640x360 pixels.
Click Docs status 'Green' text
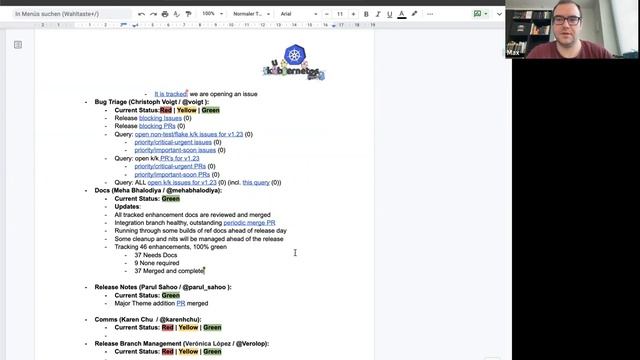pyautogui.click(x=171, y=199)
